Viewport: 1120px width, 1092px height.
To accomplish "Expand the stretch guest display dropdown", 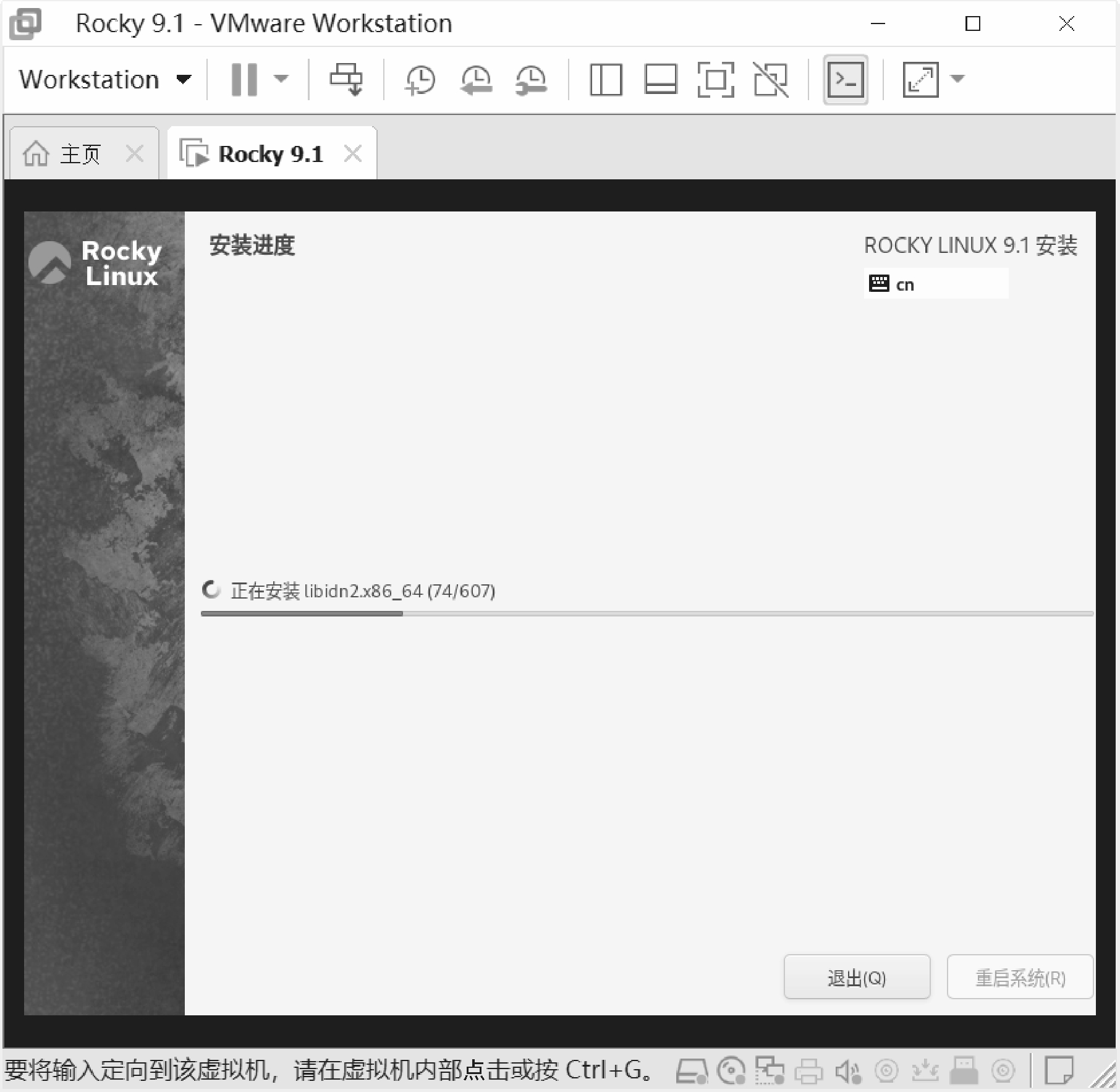I will click(957, 79).
